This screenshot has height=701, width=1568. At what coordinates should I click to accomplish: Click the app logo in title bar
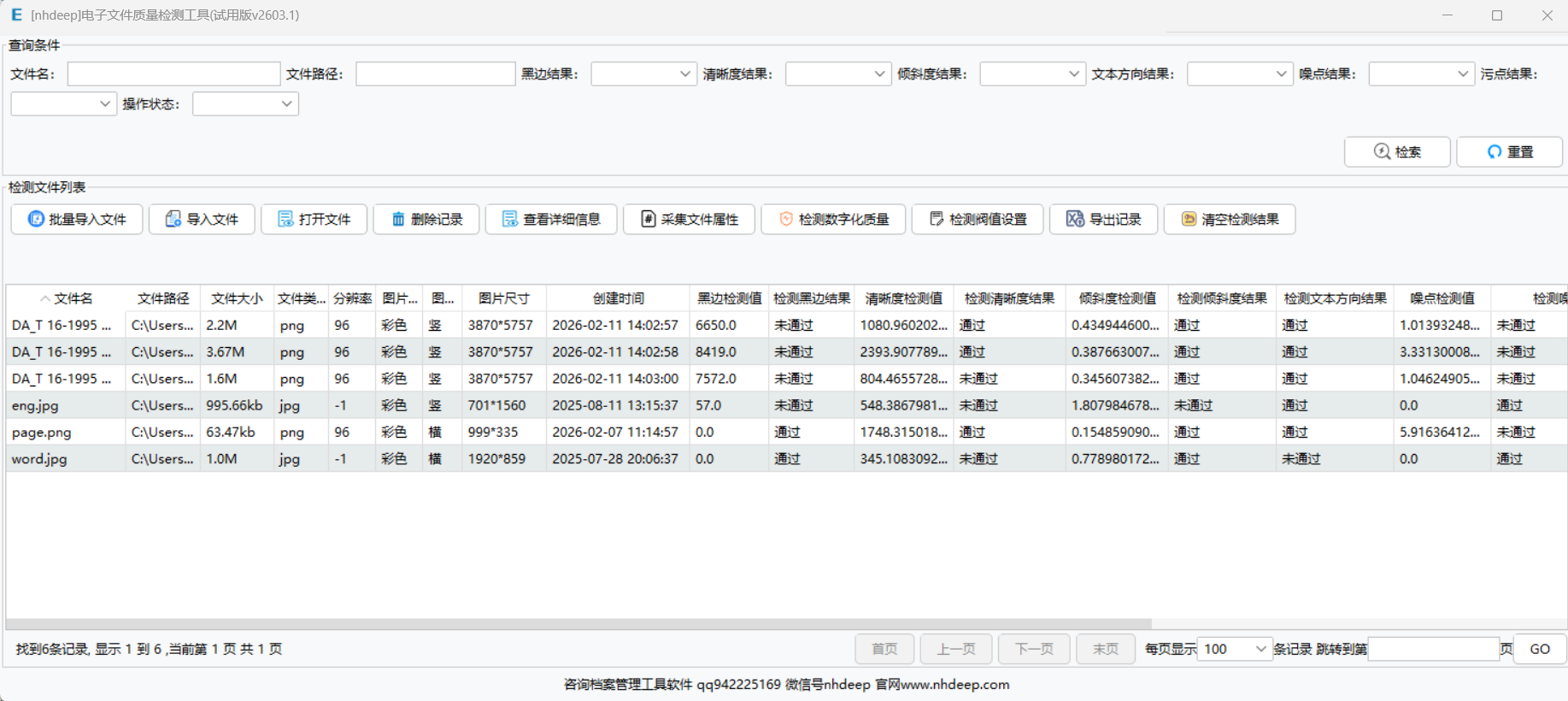pos(16,15)
